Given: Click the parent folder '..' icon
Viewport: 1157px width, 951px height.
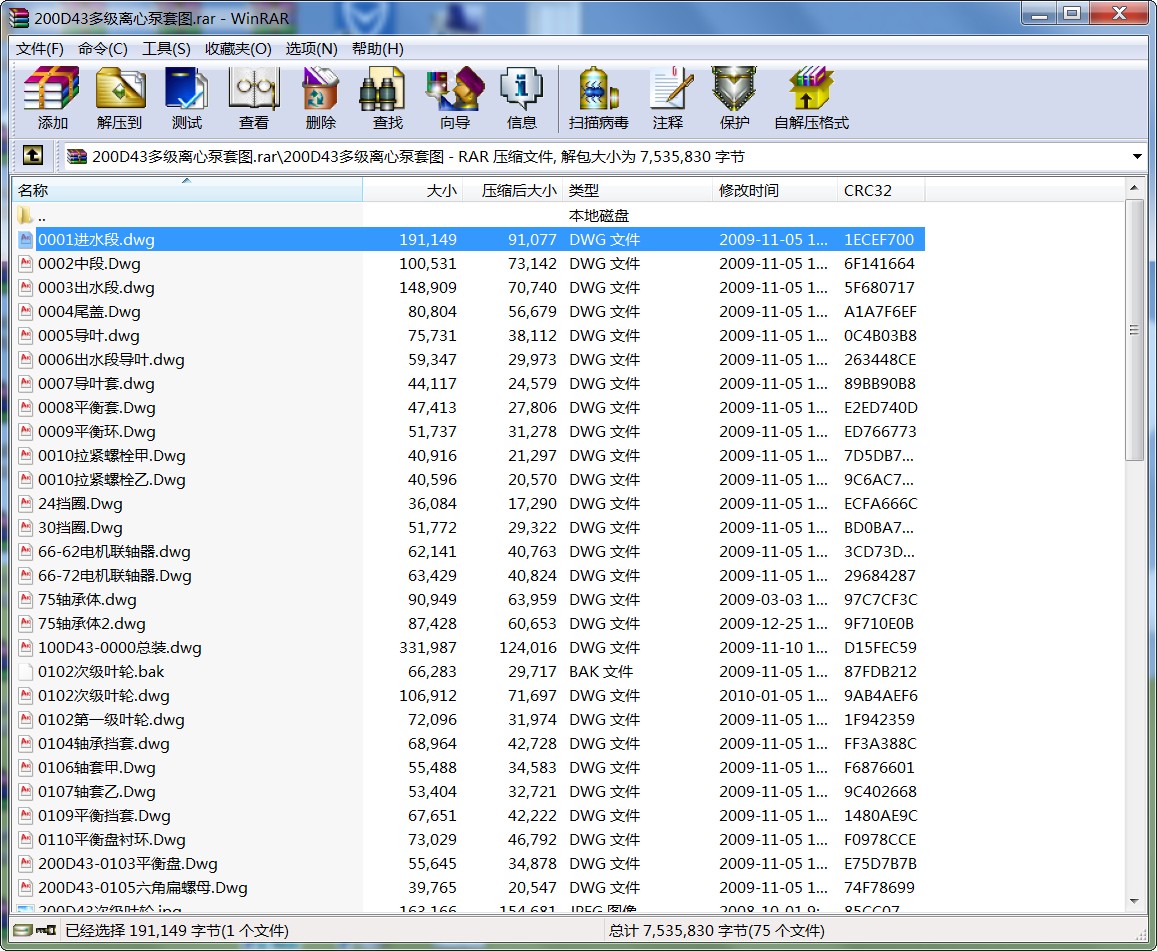Looking at the screenshot, I should pyautogui.click(x=25, y=215).
